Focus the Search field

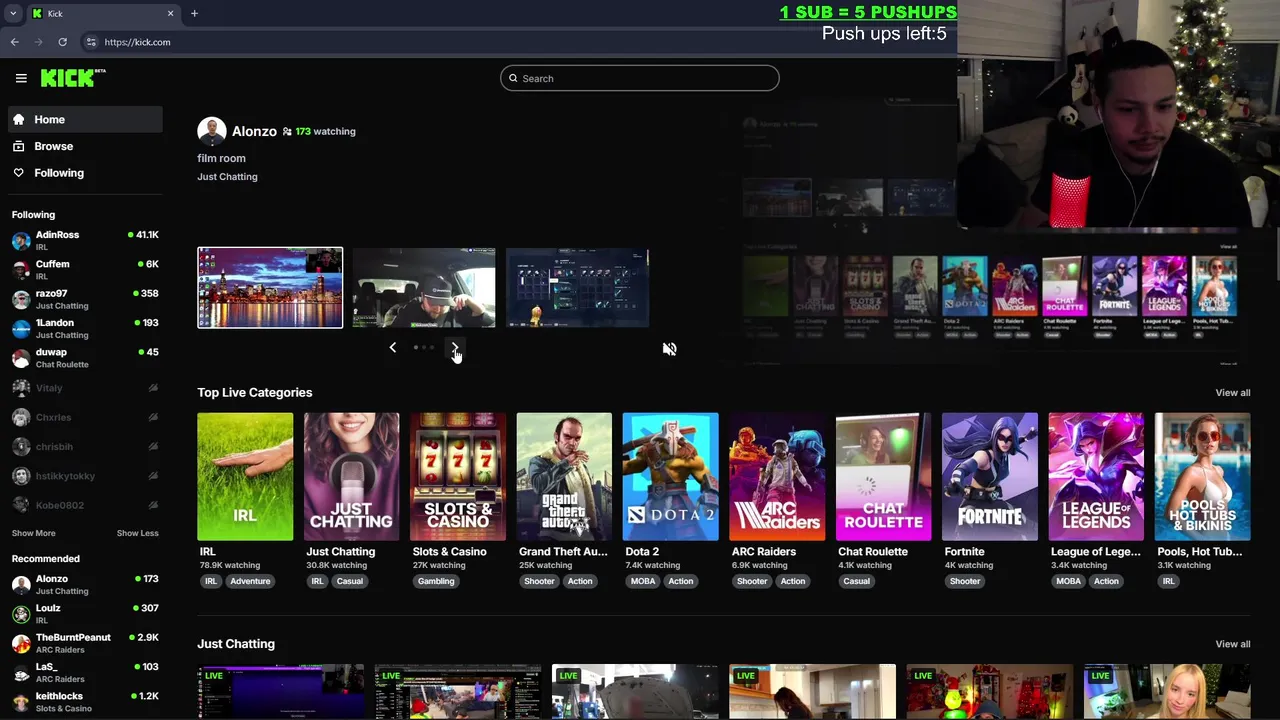point(640,78)
